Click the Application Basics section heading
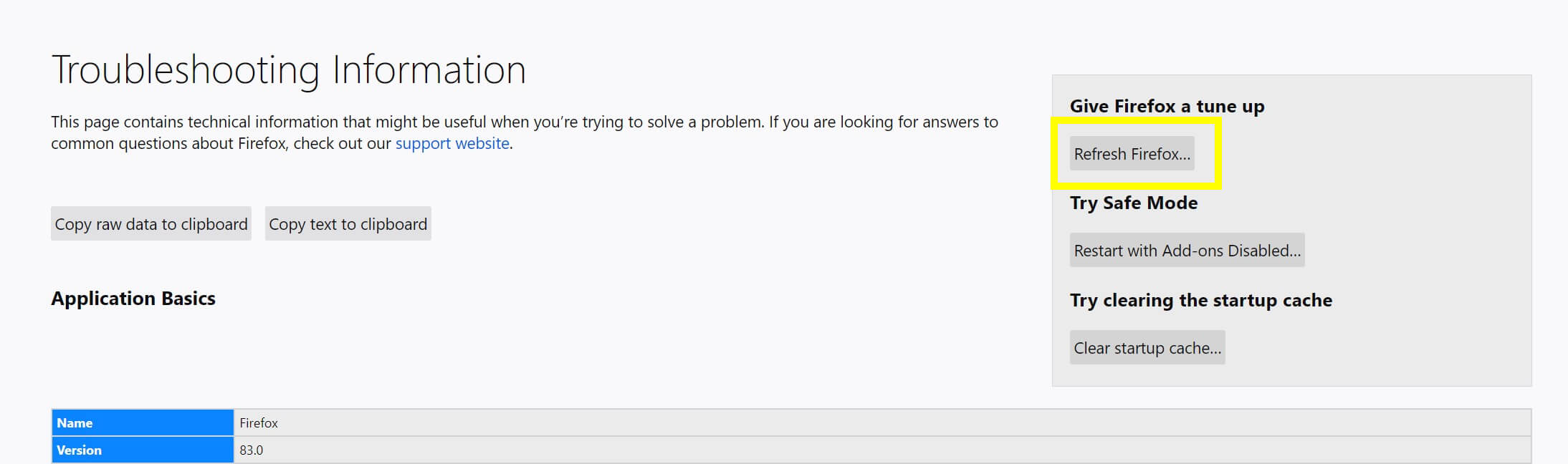The width and height of the screenshot is (1568, 464). 133,299
